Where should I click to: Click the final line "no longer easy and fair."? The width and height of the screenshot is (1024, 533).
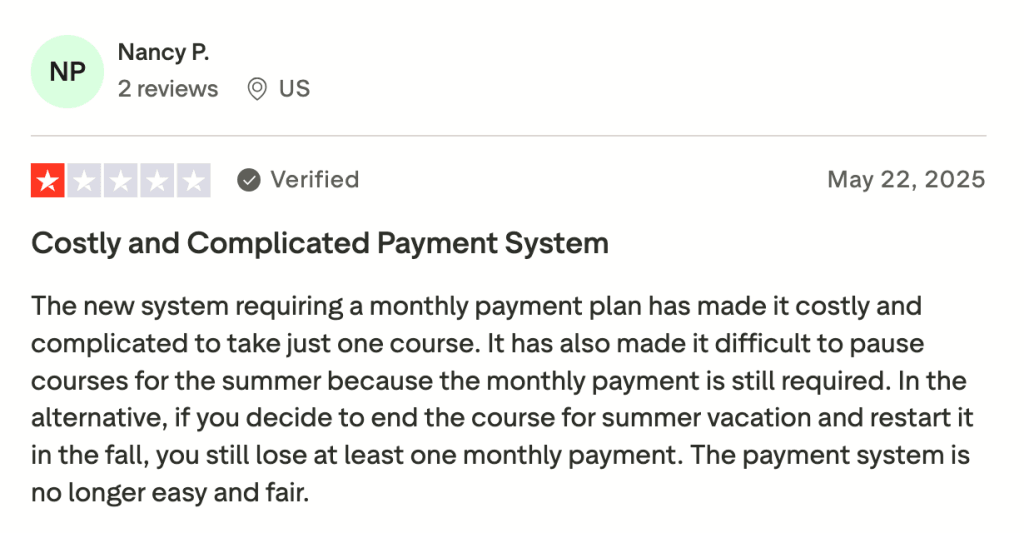[x=171, y=493]
